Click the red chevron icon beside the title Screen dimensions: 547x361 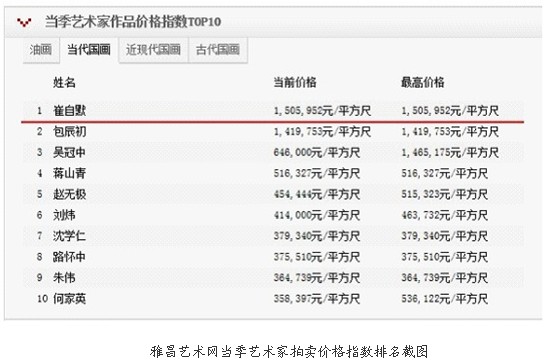[x=24, y=23]
